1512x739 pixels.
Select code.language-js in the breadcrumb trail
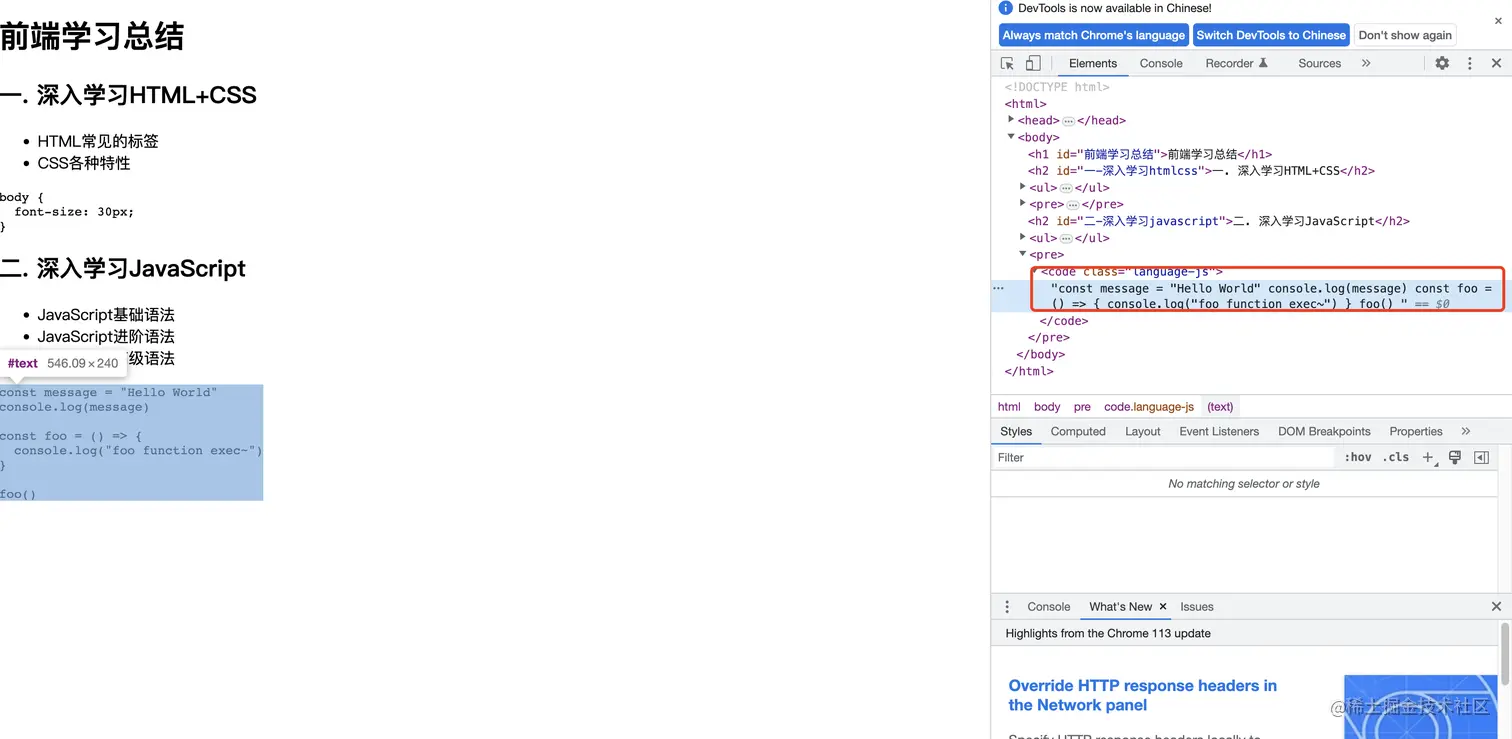[1149, 406]
